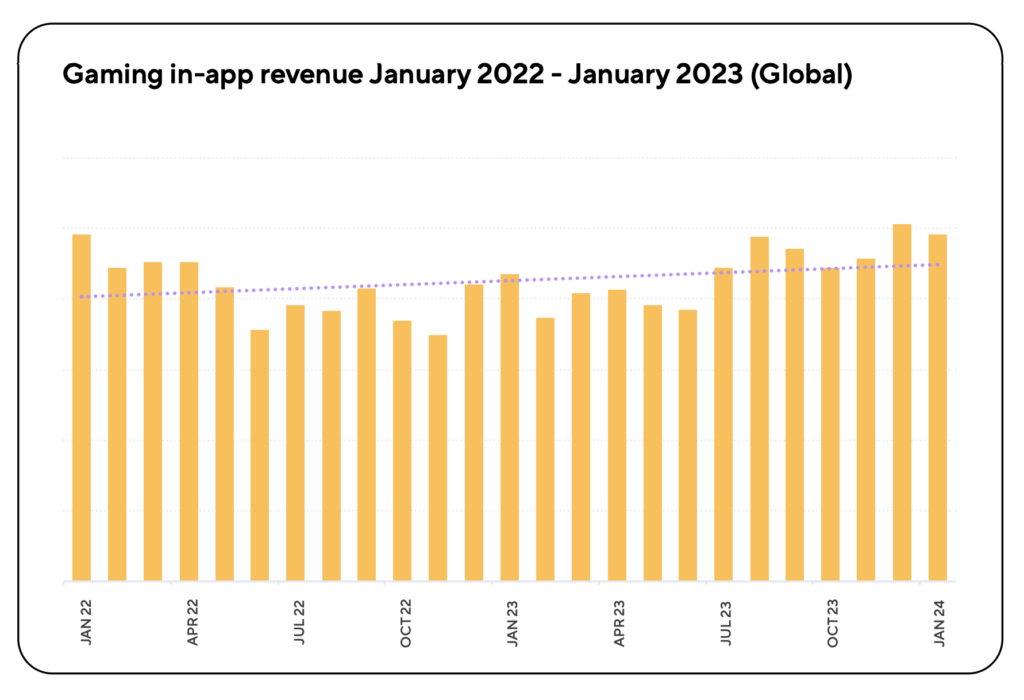Click the chart title text
This screenshot has height=700, width=1024.
pyautogui.click(x=457, y=75)
